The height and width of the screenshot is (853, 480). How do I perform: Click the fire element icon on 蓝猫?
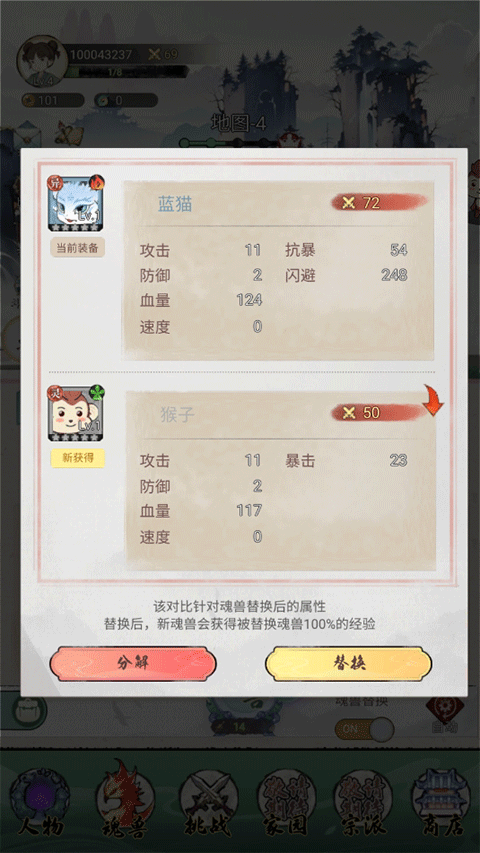[97, 182]
